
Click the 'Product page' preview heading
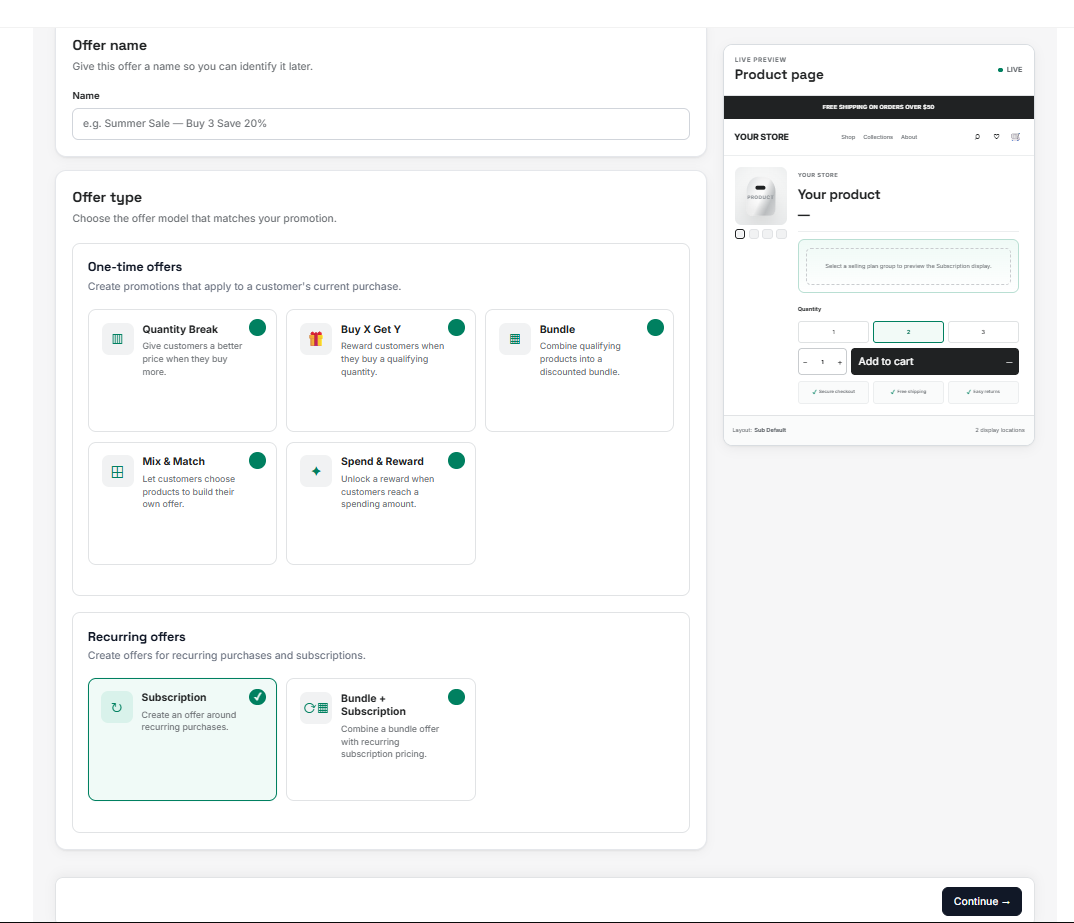click(779, 75)
